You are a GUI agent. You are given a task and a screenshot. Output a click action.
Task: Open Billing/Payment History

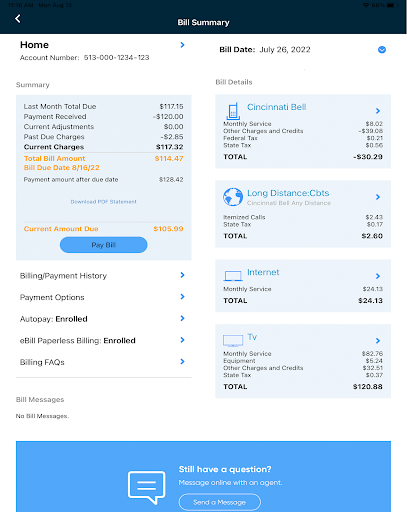point(103,275)
